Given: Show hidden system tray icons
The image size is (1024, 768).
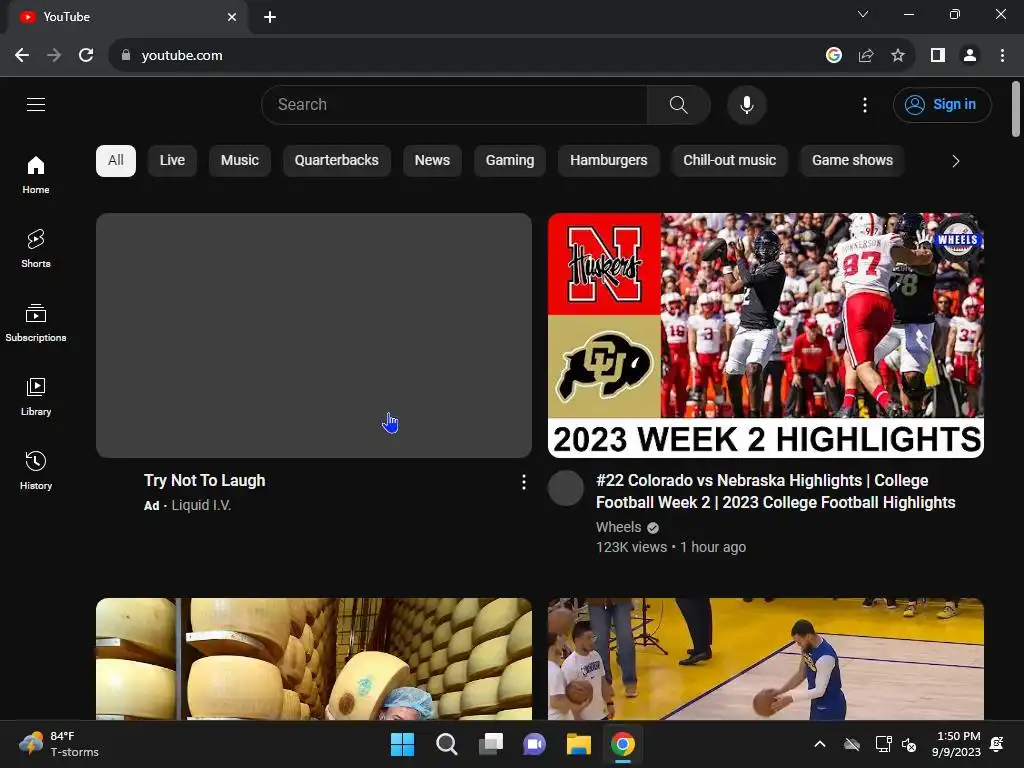Looking at the screenshot, I should tap(820, 744).
